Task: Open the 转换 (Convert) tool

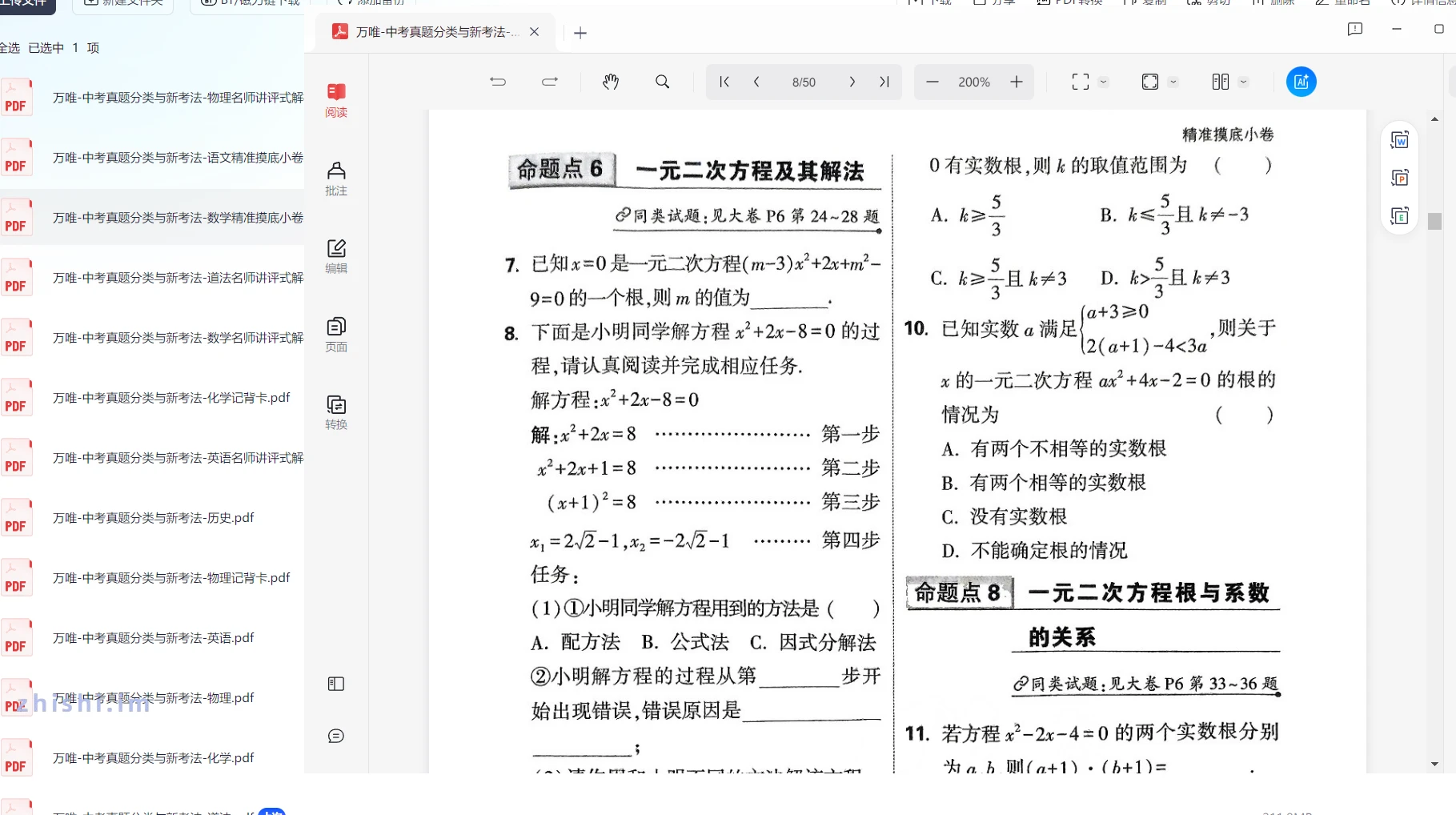Action: 336,412
